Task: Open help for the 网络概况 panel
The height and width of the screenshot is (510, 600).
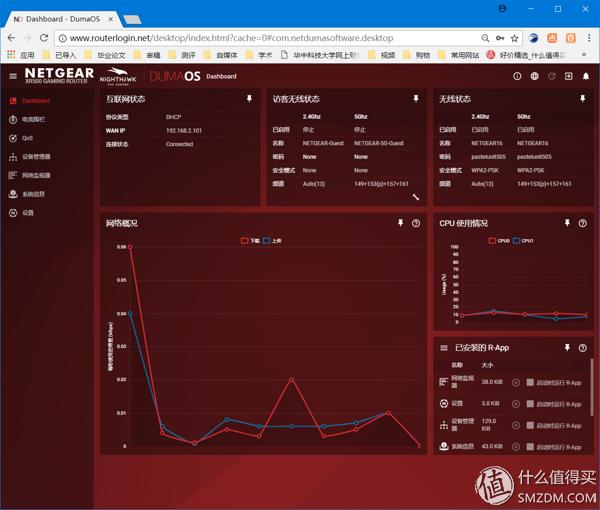Action: click(x=416, y=223)
